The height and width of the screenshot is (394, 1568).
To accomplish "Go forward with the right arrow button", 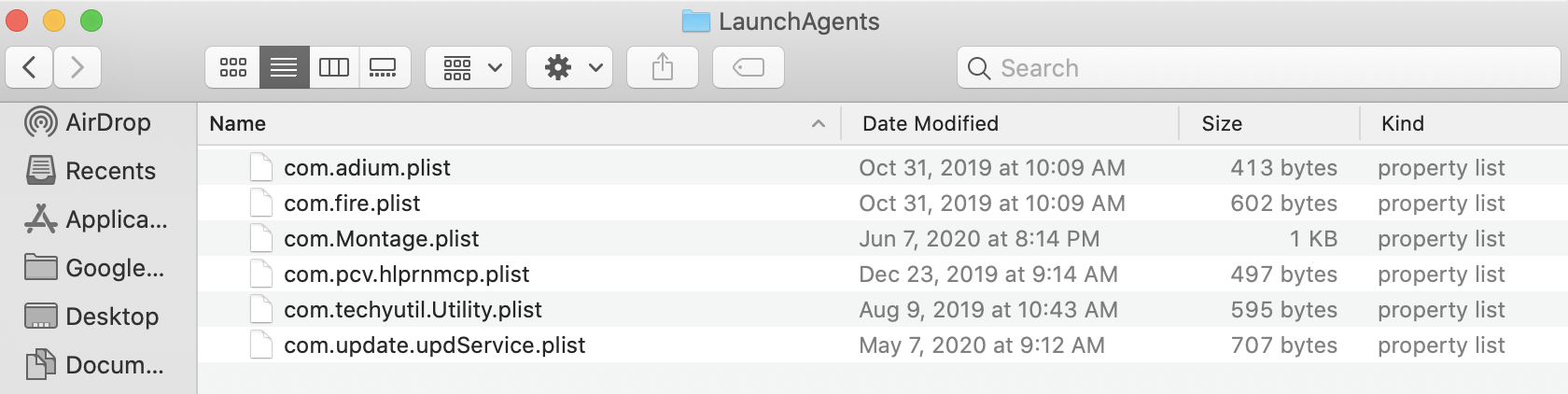I will [77, 67].
